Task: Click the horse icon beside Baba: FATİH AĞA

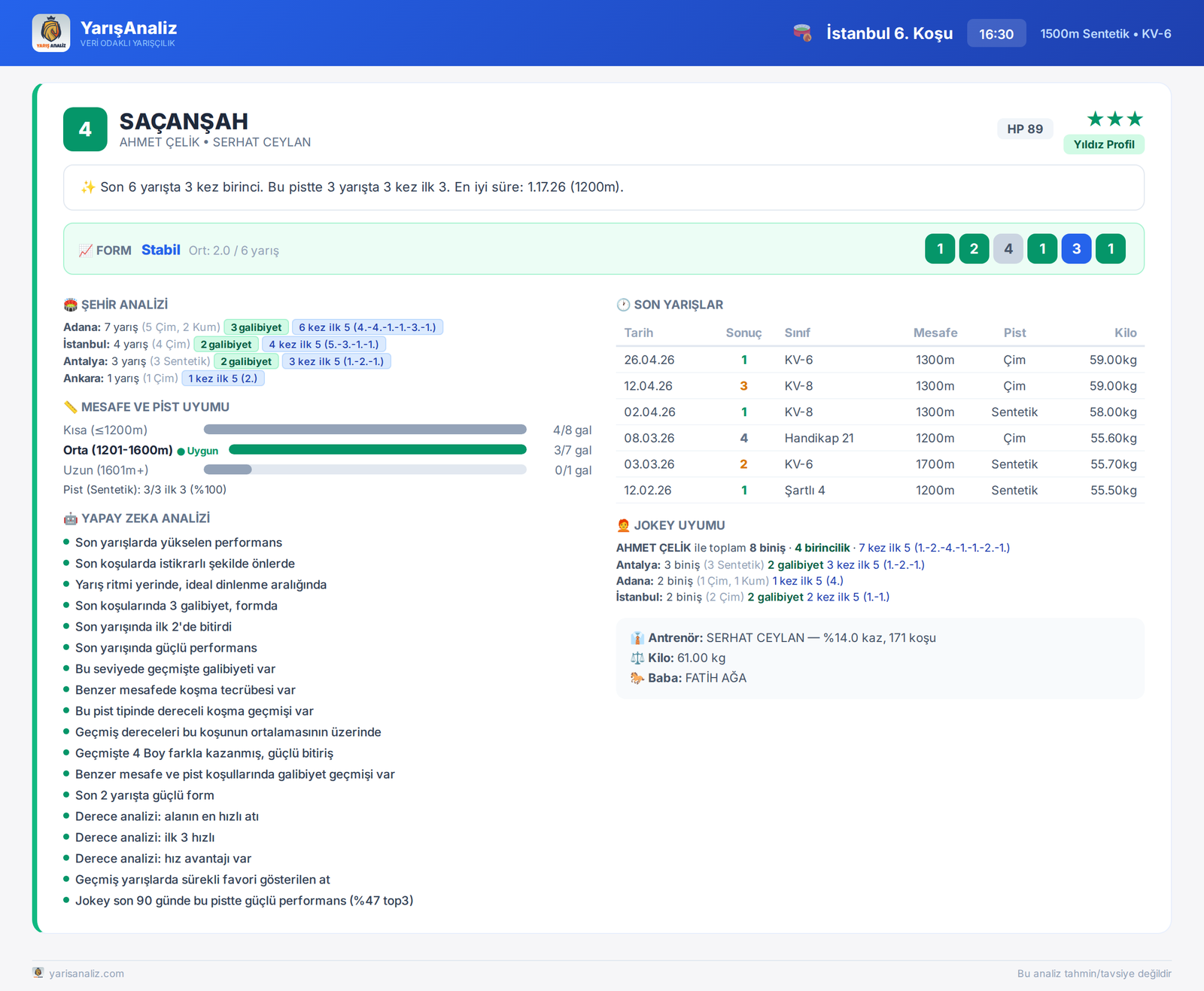Action: click(637, 678)
